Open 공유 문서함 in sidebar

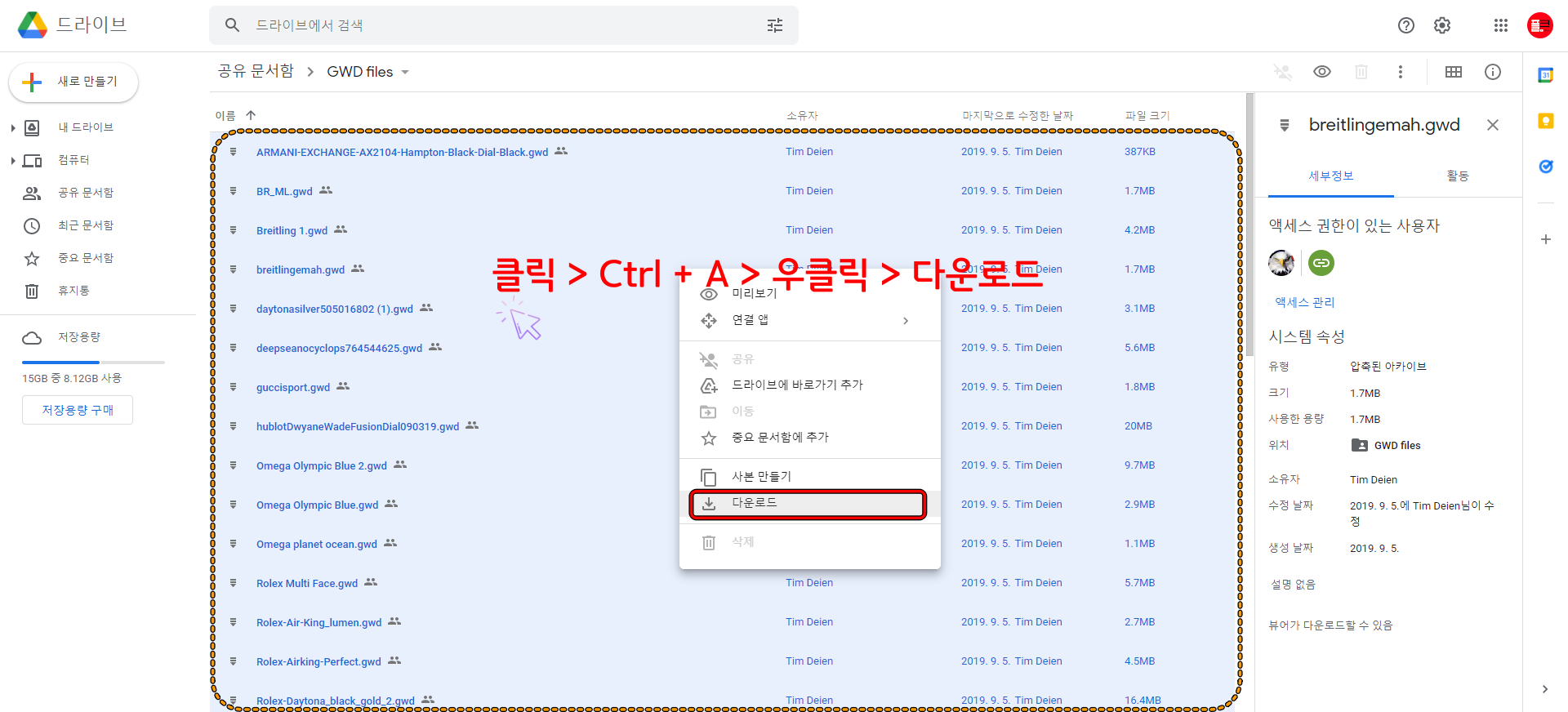[85, 193]
